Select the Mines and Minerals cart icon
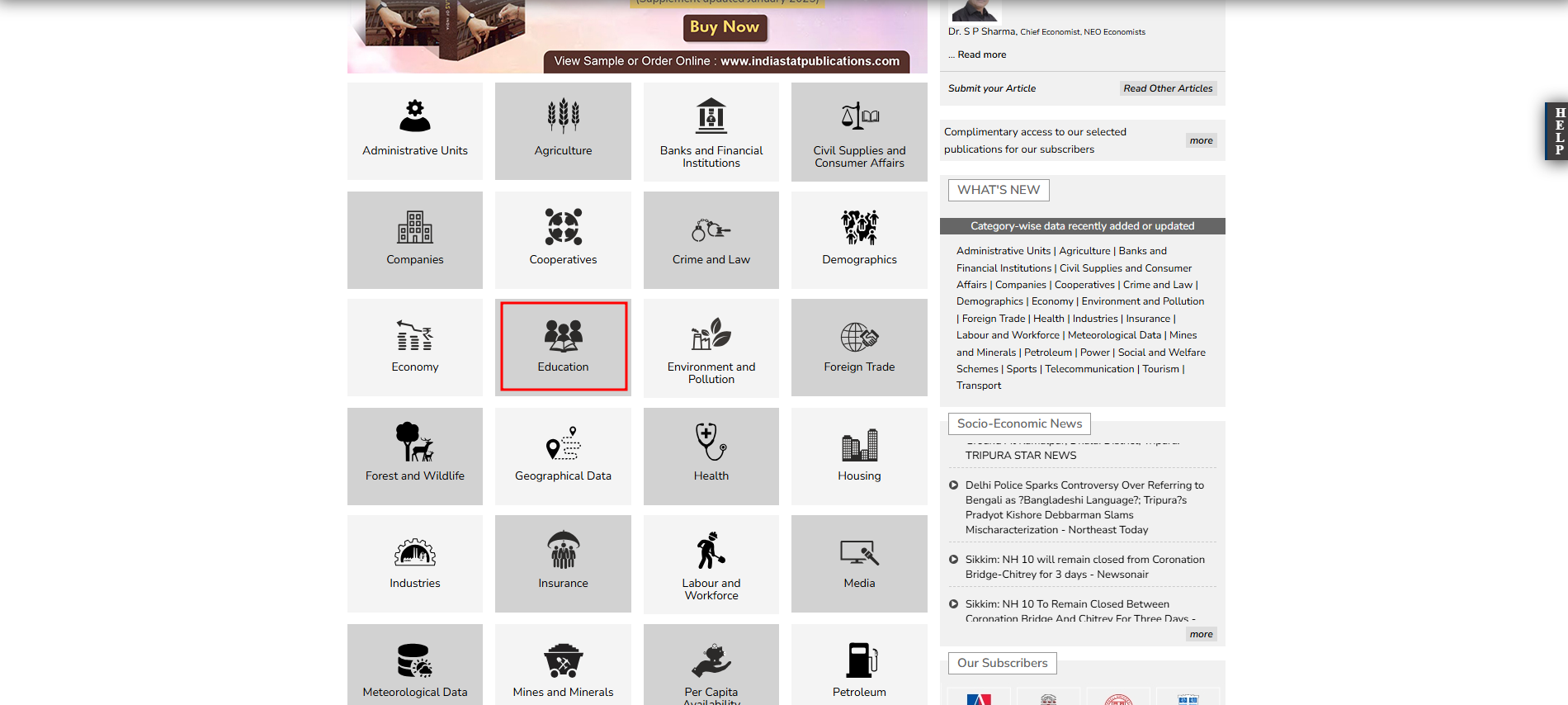1568x705 pixels. 563,660
